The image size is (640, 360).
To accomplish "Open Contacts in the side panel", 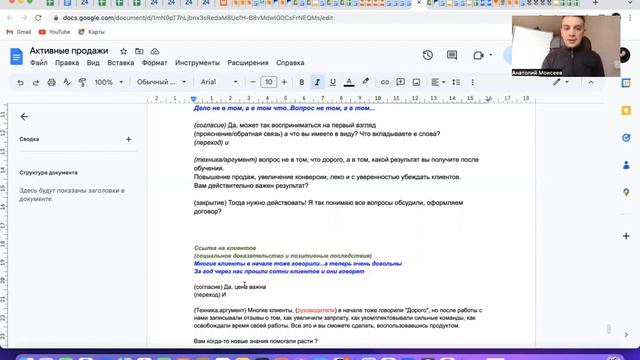I will pyautogui.click(x=626, y=165).
